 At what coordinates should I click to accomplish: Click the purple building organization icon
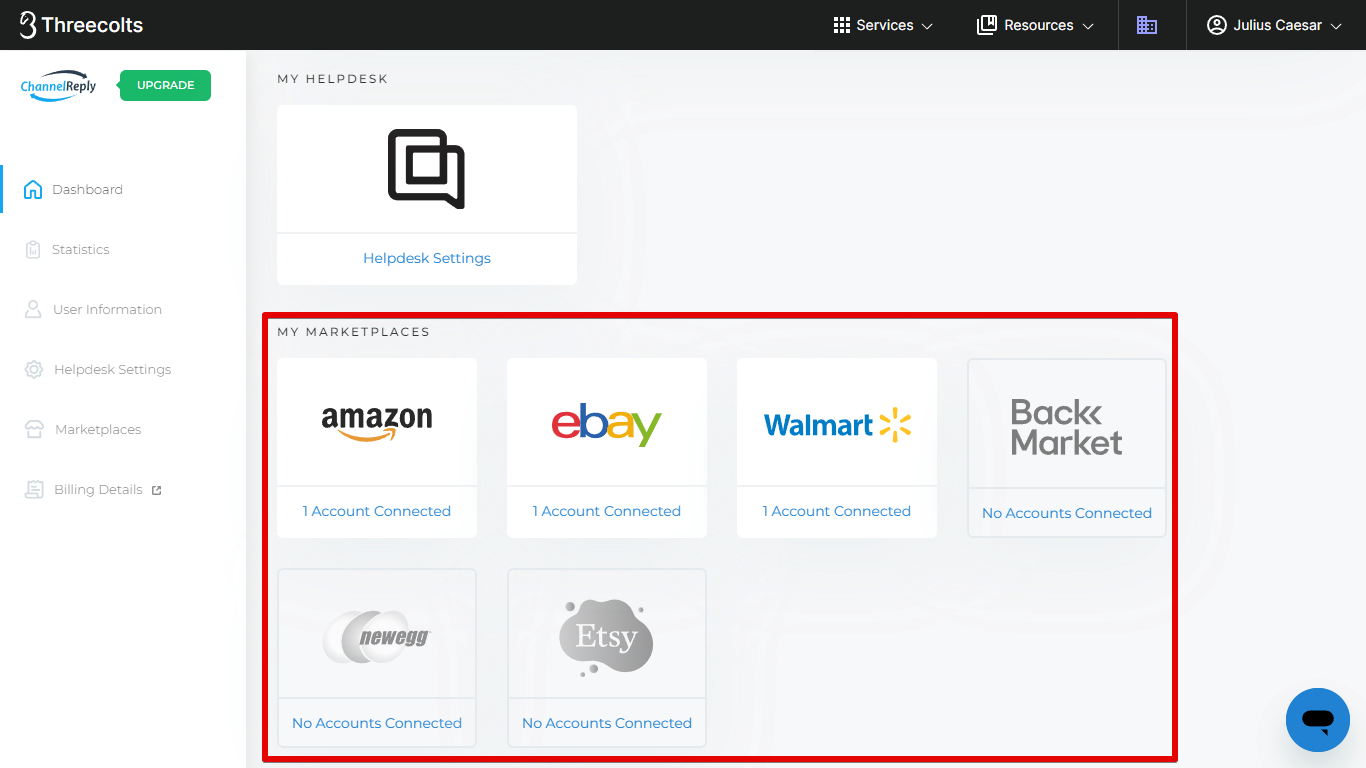tap(1147, 25)
